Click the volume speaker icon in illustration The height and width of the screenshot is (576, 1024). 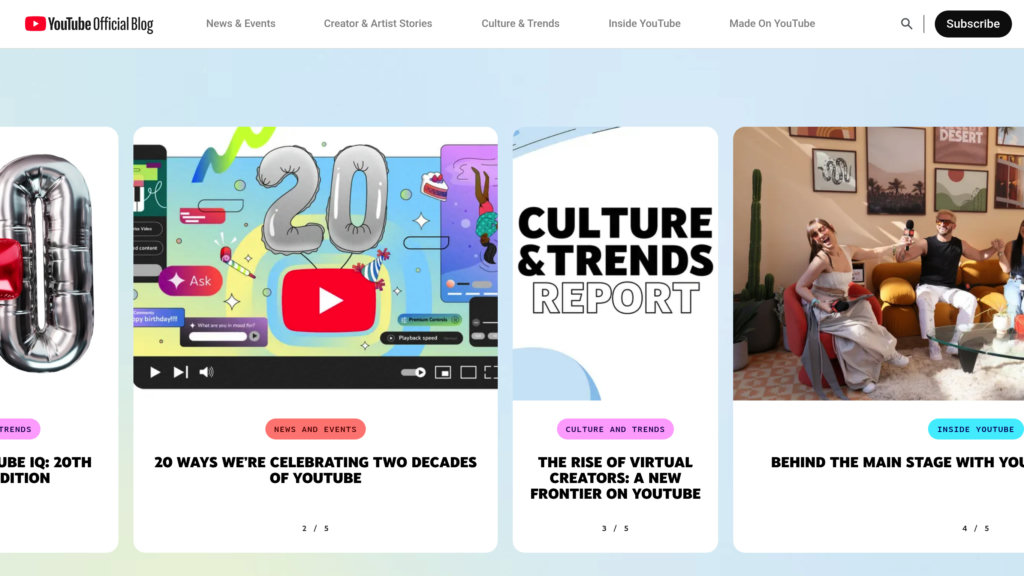point(206,372)
